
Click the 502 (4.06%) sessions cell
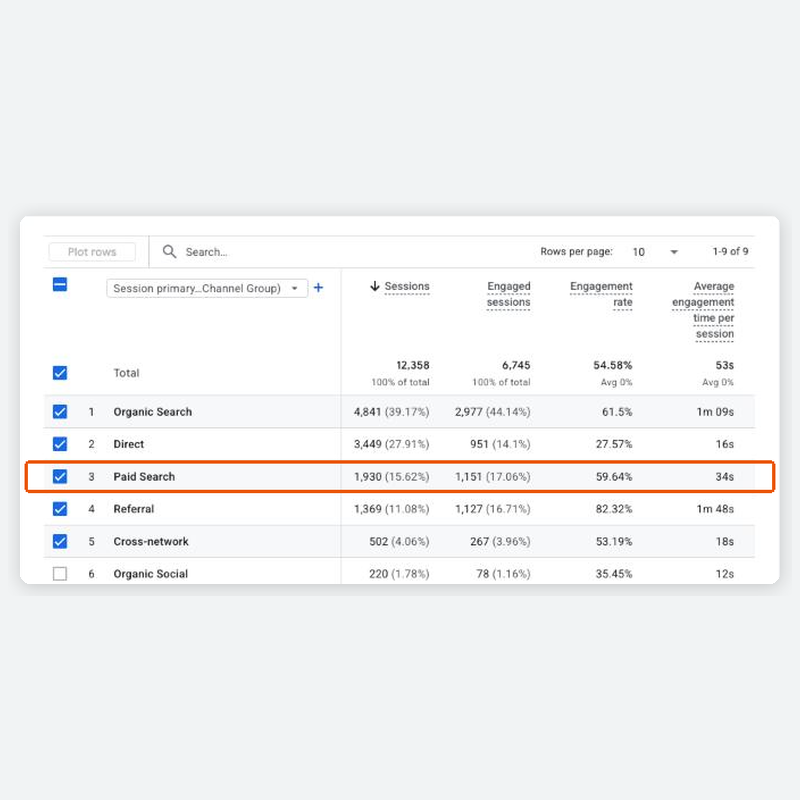pos(399,541)
